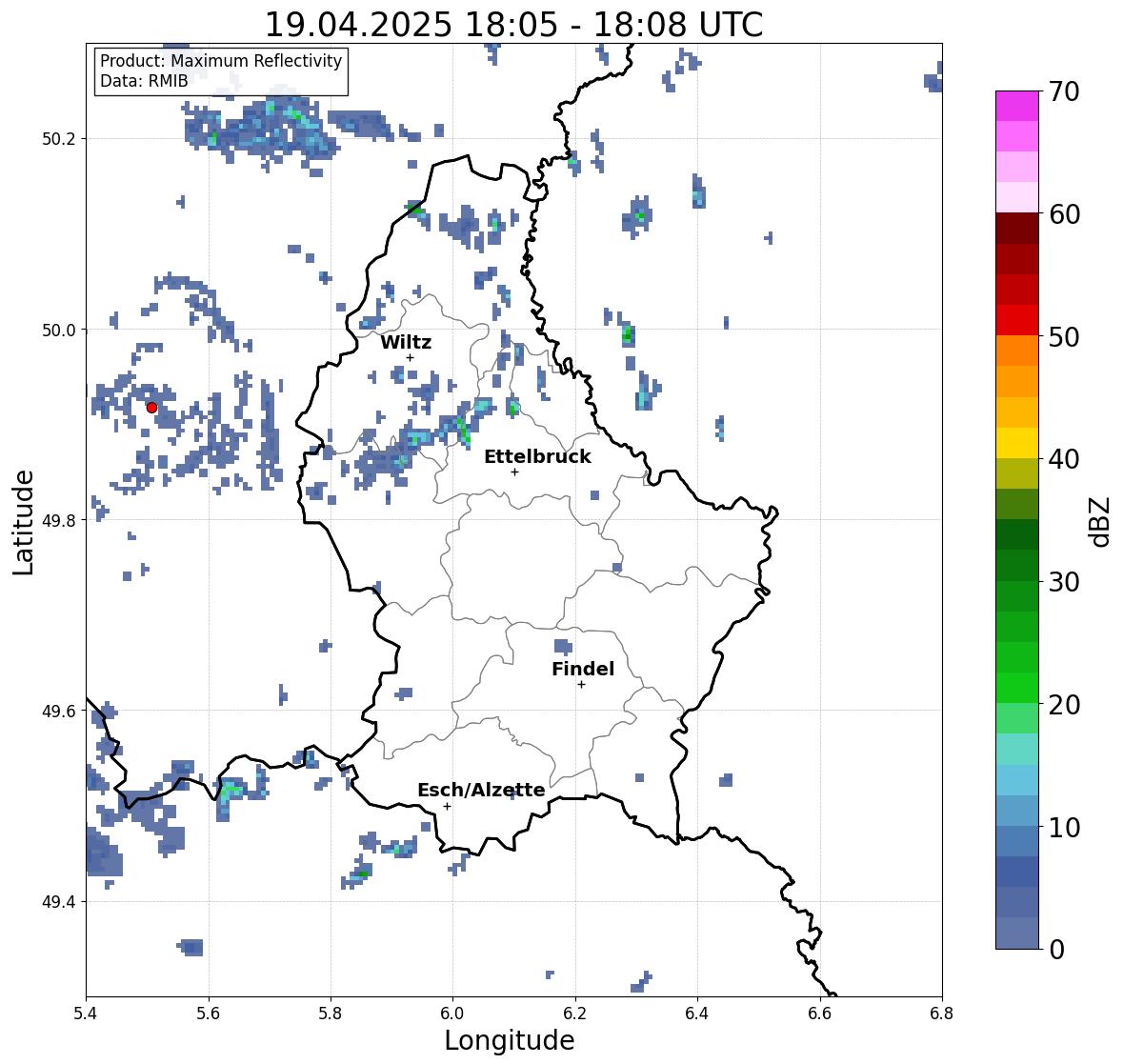Click the cross marker below the Wiltz label

(x=410, y=357)
